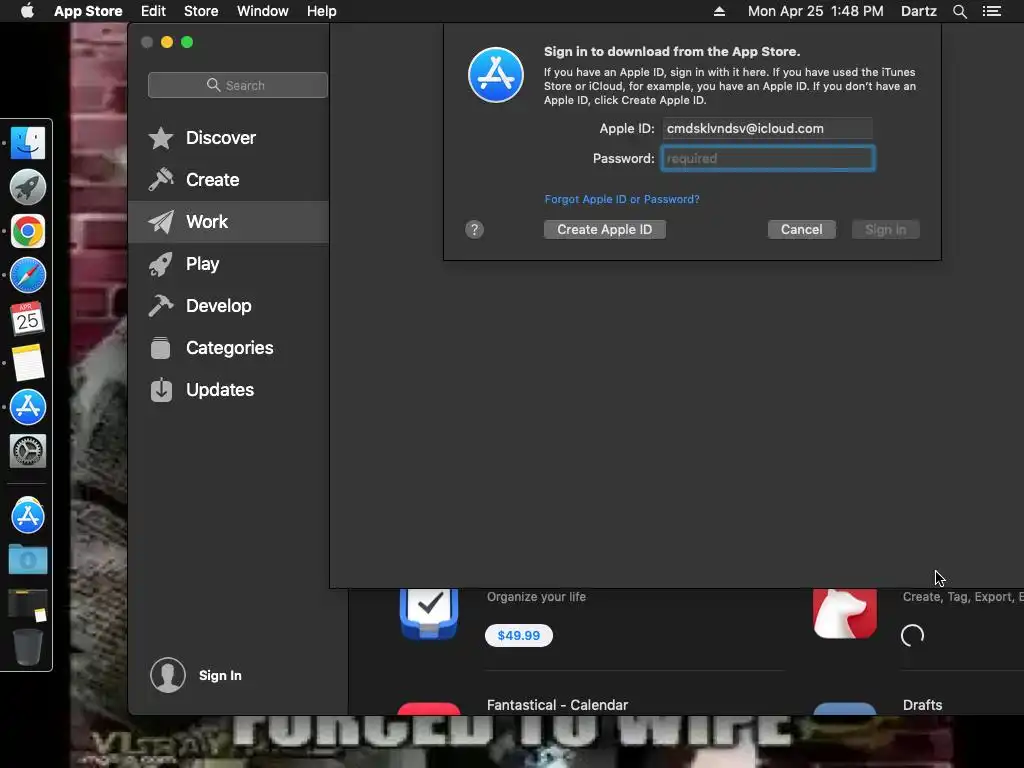This screenshot has height=768, width=1024.
Task: Open Finder from the Dock
Action: pos(27,143)
